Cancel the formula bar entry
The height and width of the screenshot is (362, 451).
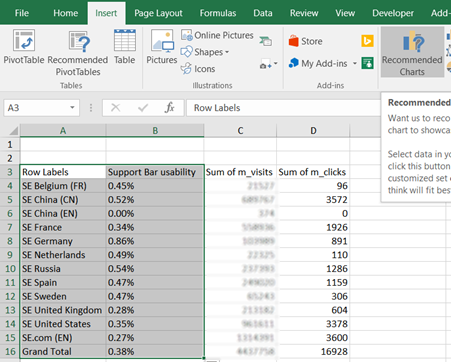pyautogui.click(x=115, y=108)
